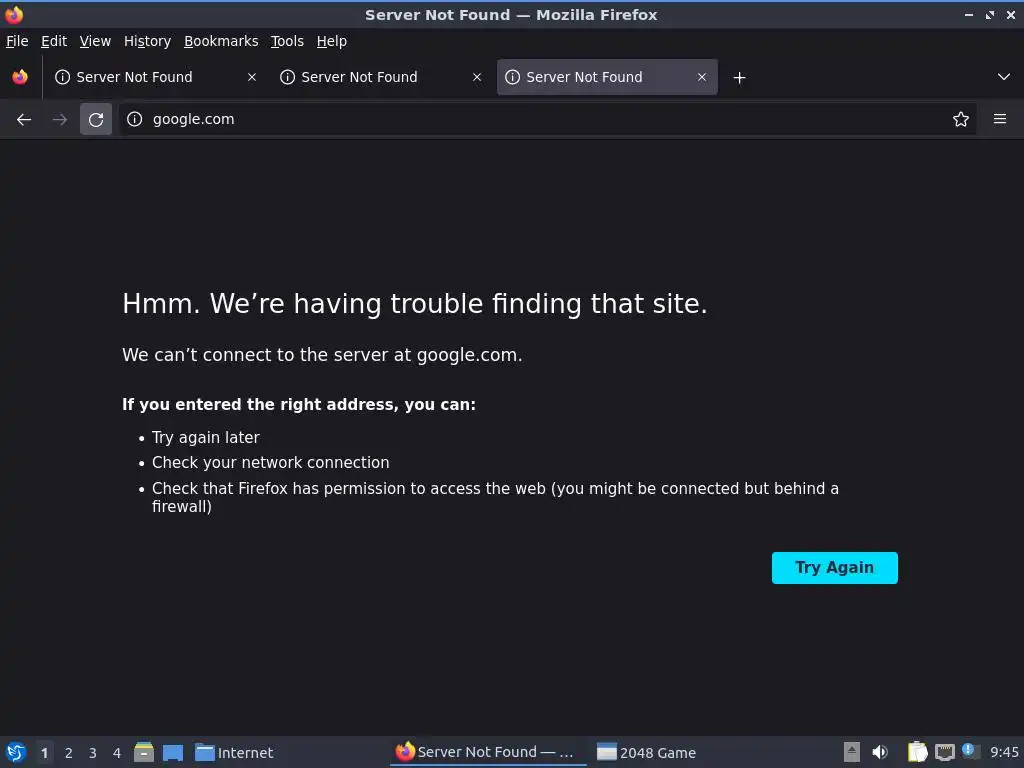1024x768 pixels.
Task: Close the first Server Not Found tab
Action: click(252, 77)
